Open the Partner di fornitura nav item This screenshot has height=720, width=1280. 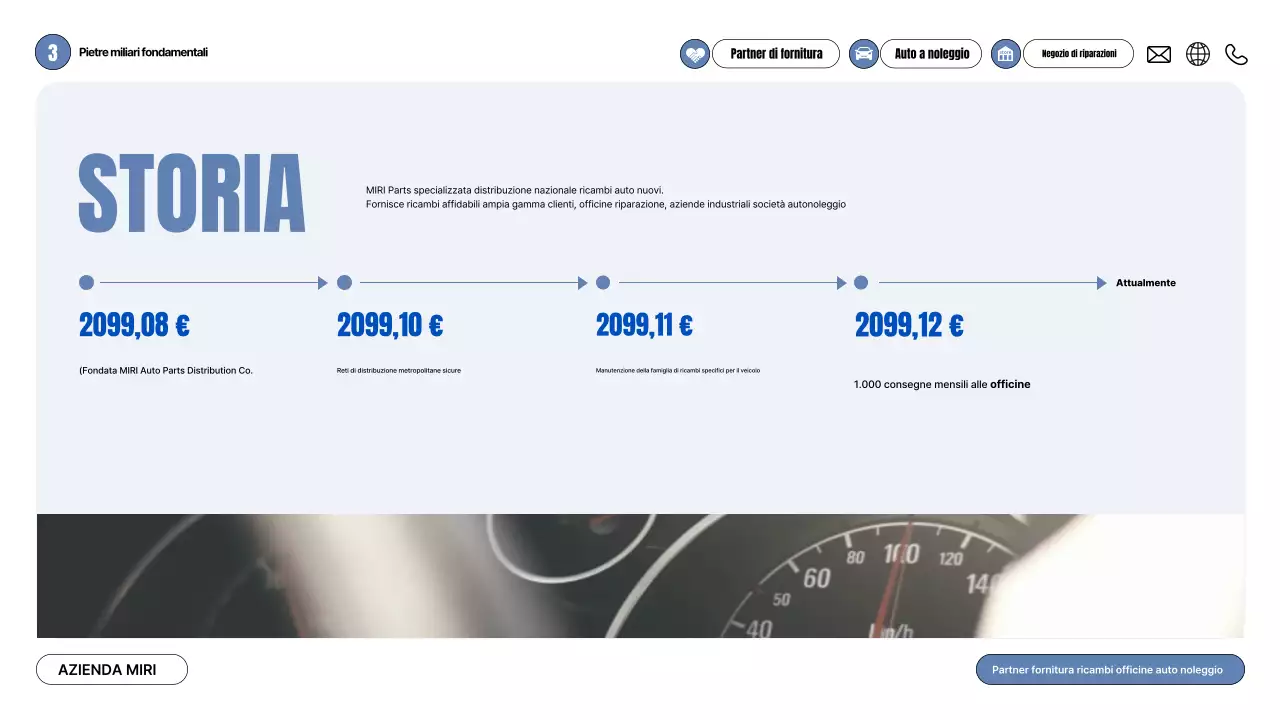coord(775,53)
